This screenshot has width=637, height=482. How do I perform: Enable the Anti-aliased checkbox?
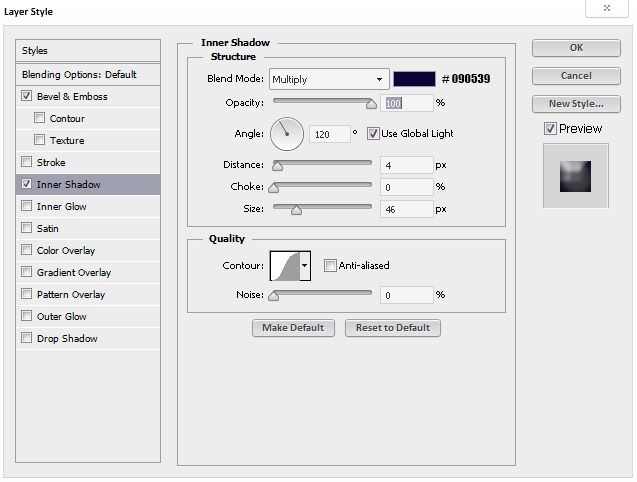(x=330, y=265)
